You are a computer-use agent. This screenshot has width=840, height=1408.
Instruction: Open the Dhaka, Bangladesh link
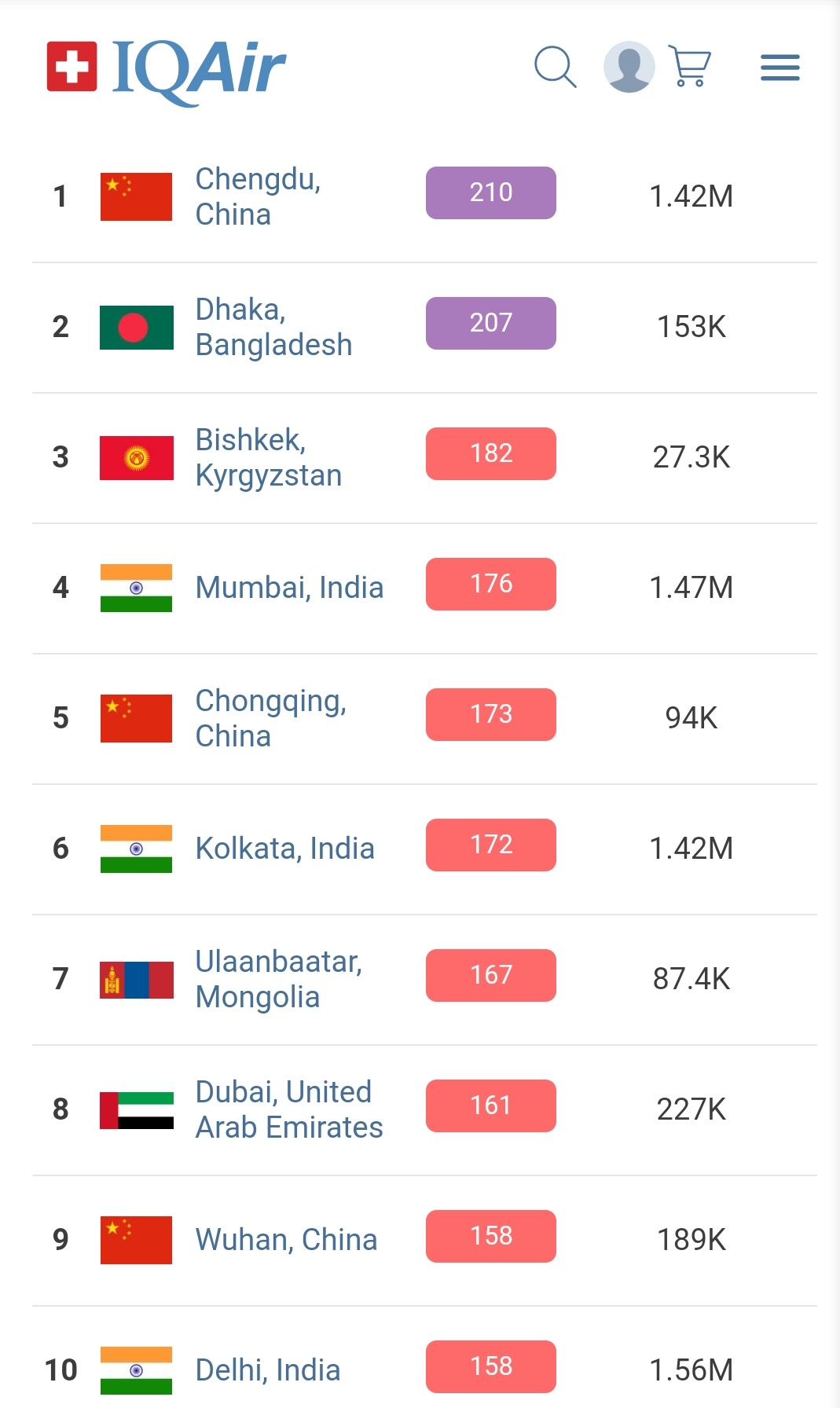(273, 327)
